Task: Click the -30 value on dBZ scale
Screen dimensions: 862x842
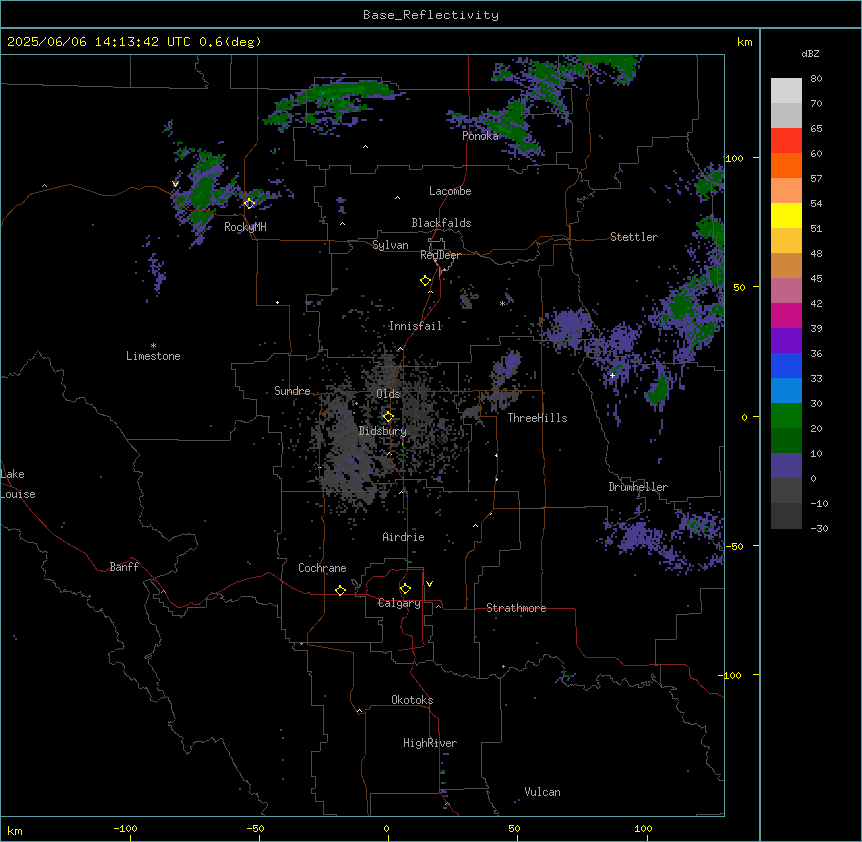Action: pos(819,528)
